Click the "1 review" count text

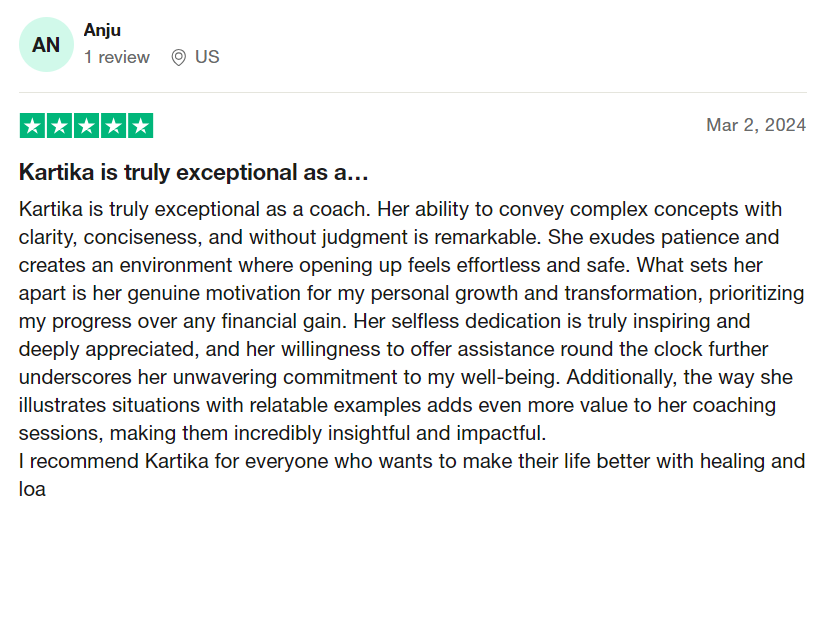[x=116, y=57]
